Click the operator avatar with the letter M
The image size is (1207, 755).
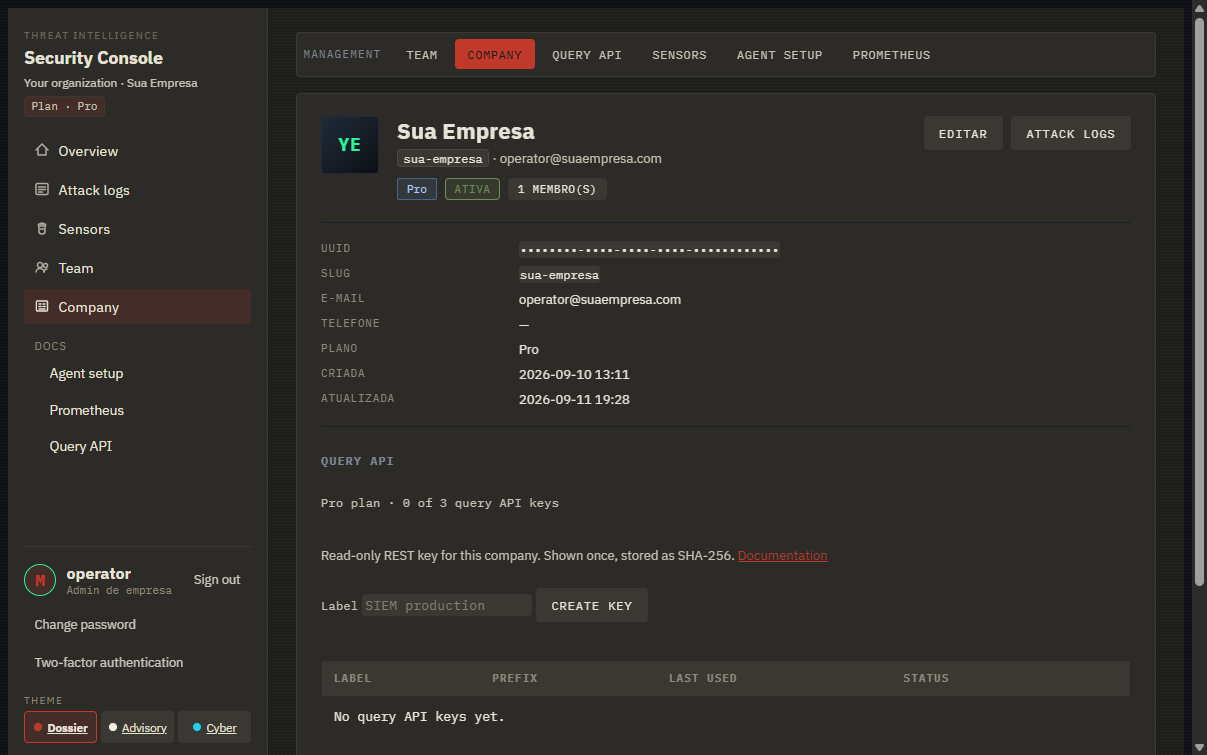40,580
